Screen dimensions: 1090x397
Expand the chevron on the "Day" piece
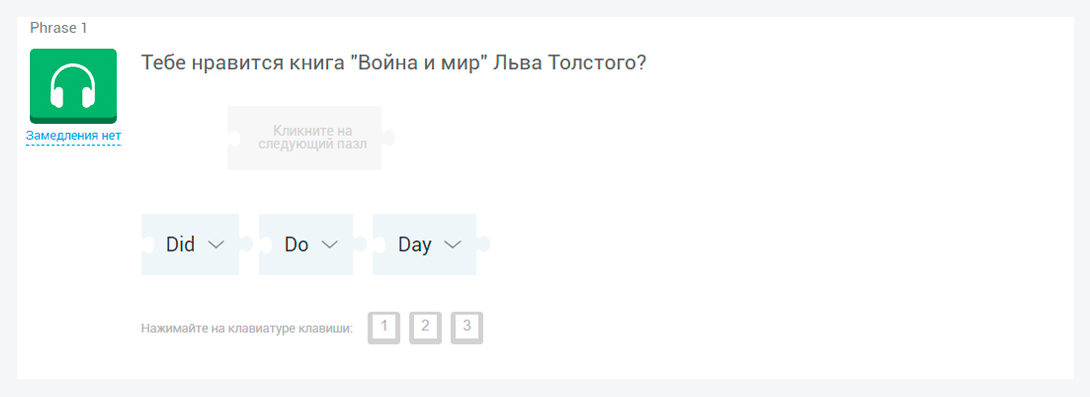pos(453,245)
